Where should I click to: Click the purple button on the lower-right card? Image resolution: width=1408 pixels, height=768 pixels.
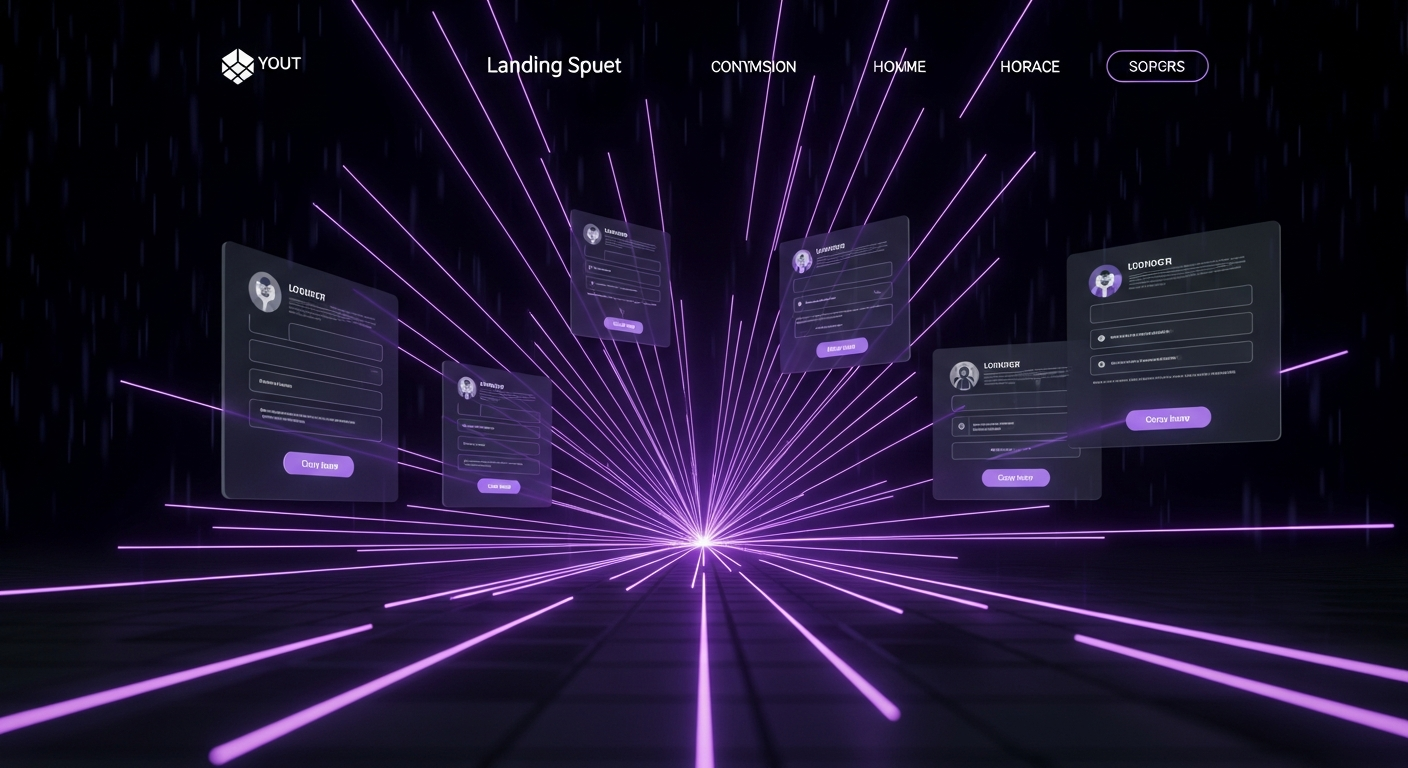tap(1015, 478)
